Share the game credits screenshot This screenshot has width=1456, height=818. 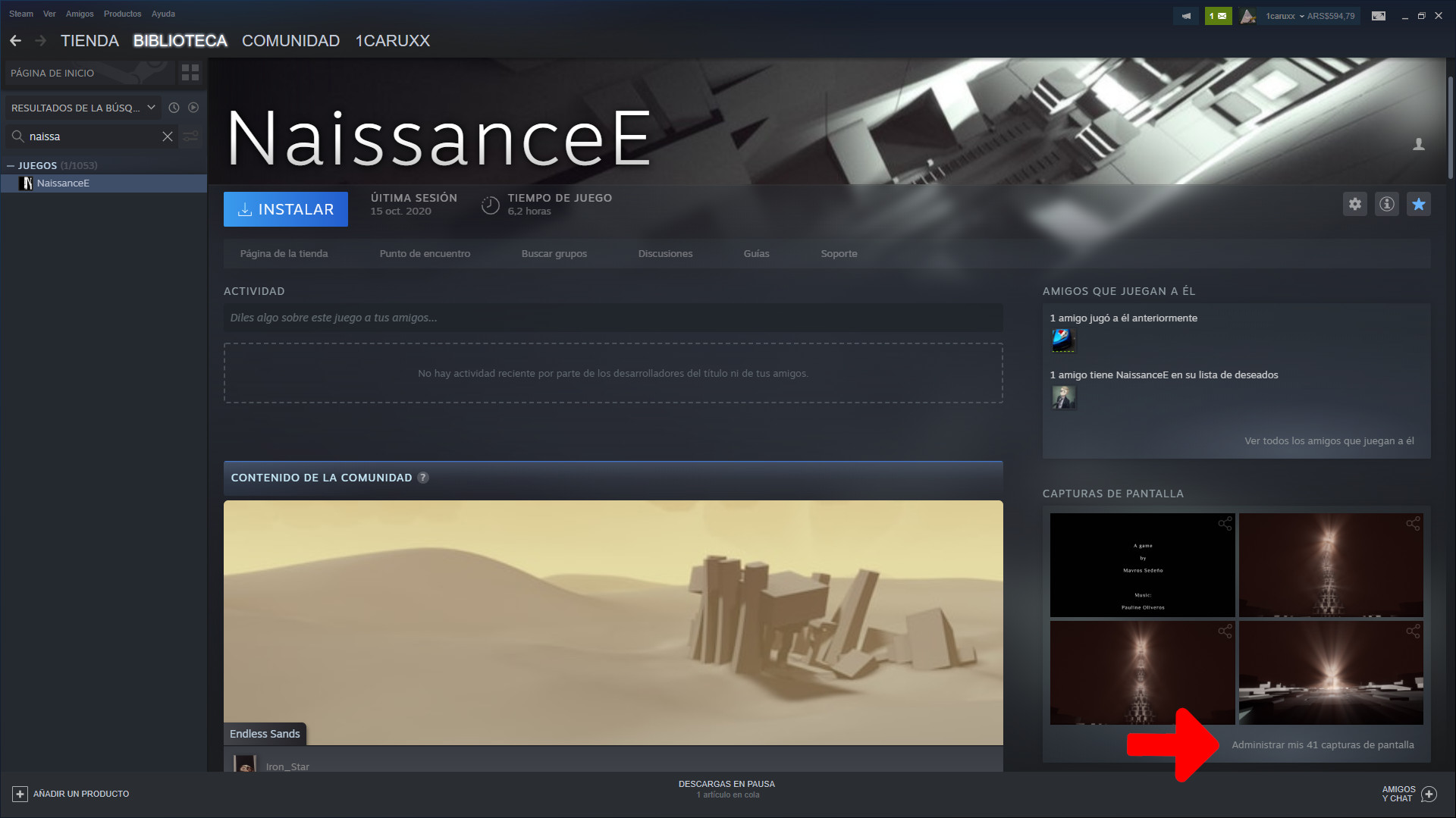click(x=1225, y=524)
